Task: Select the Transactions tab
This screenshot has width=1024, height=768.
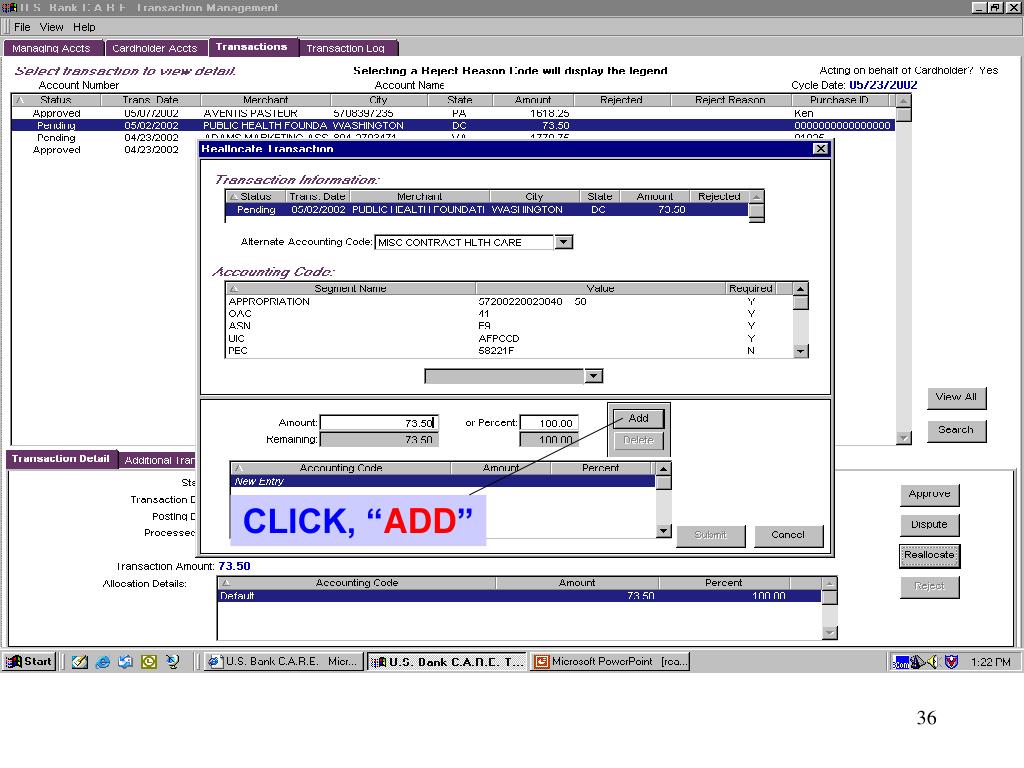Action: click(252, 47)
